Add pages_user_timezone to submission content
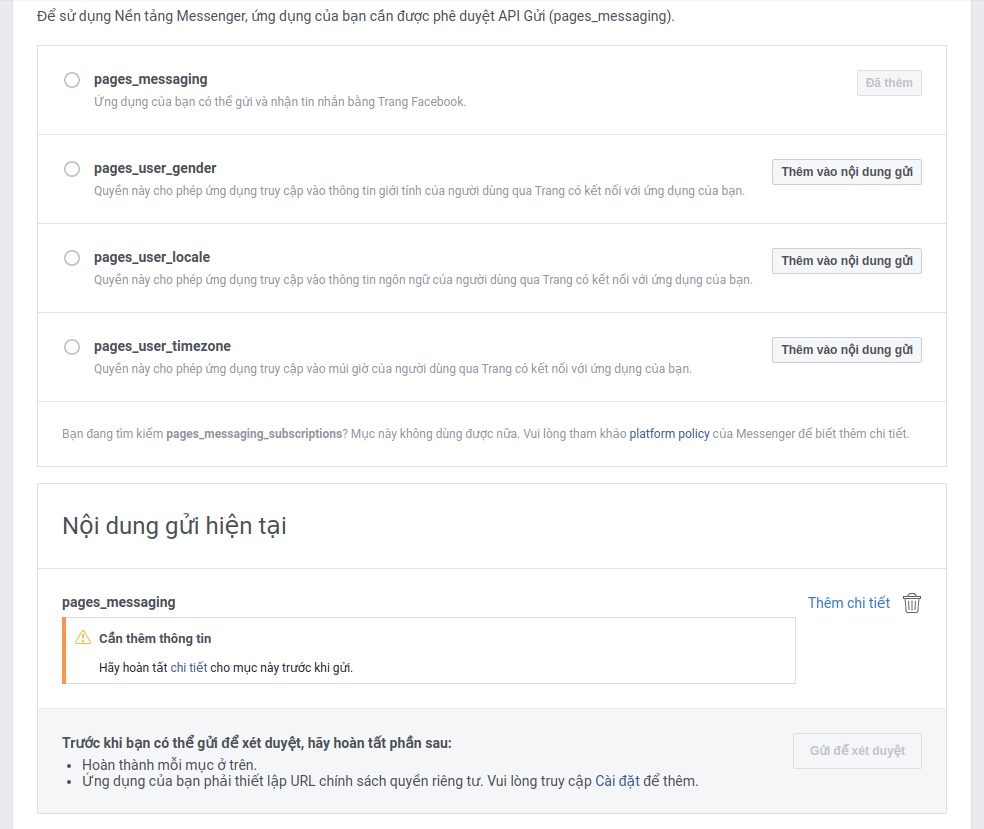This screenshot has width=984, height=829. tap(846, 350)
